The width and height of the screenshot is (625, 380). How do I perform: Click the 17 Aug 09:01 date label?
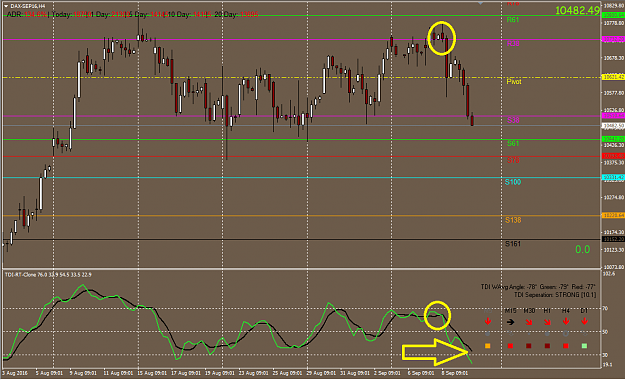pos(186,373)
